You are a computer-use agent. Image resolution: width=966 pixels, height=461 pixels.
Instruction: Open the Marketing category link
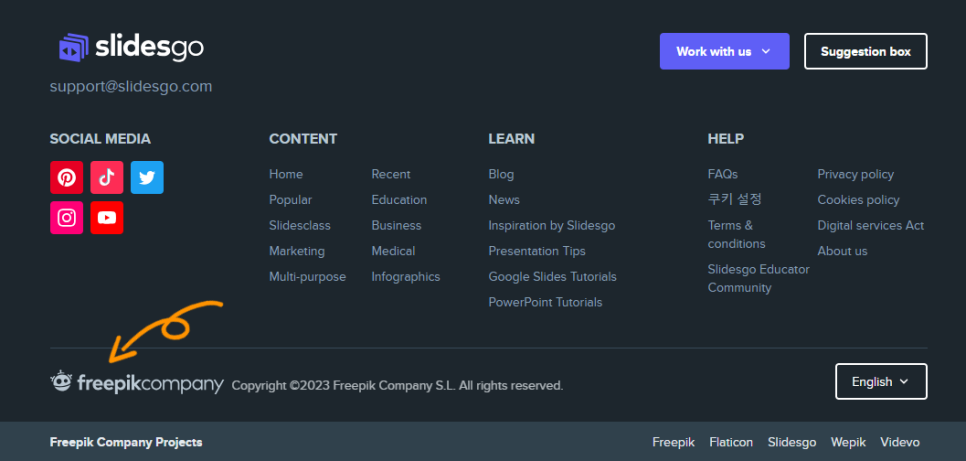click(x=297, y=251)
